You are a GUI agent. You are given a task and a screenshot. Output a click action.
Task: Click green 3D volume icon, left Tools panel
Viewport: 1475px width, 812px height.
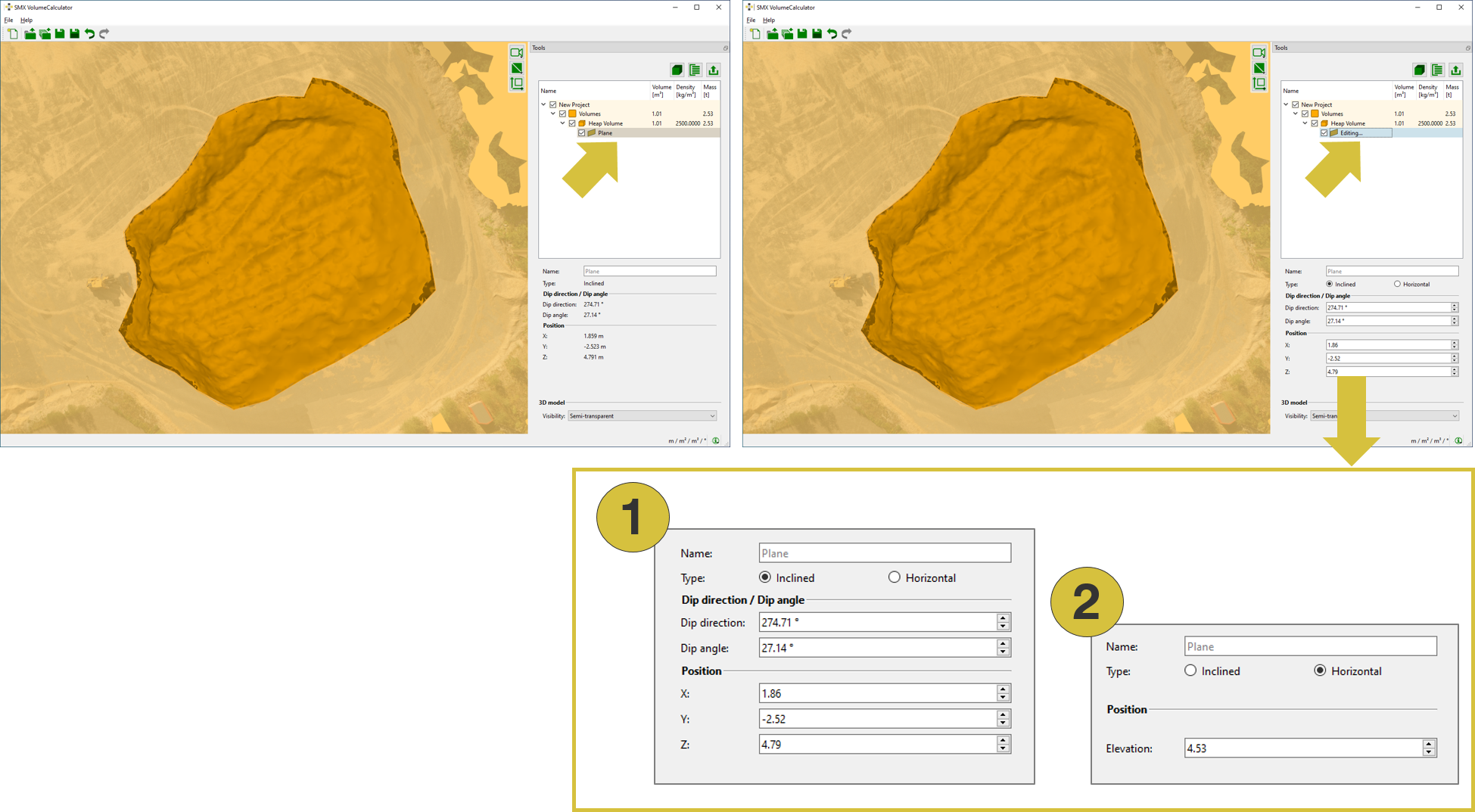point(677,70)
